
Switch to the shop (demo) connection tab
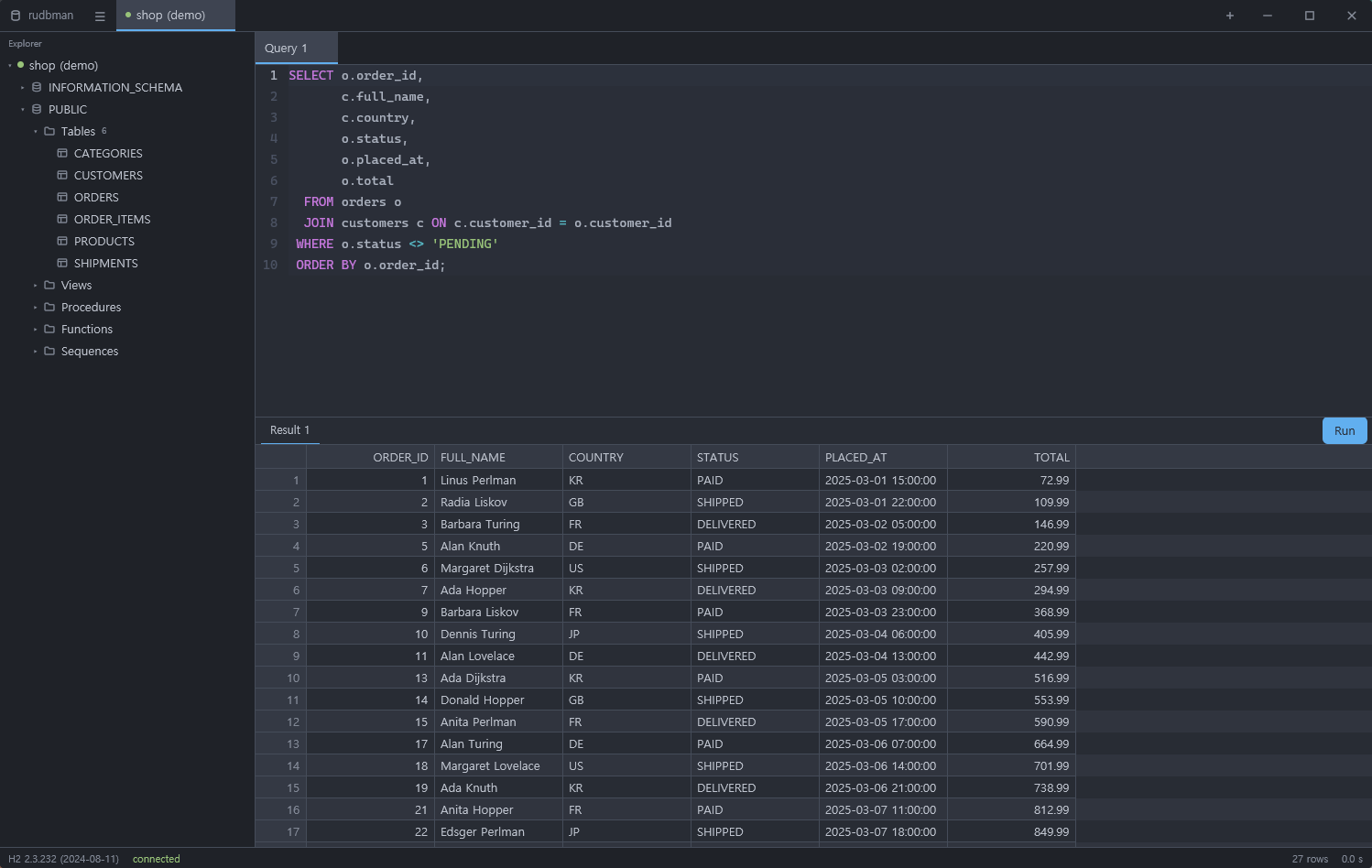pyautogui.click(x=176, y=16)
